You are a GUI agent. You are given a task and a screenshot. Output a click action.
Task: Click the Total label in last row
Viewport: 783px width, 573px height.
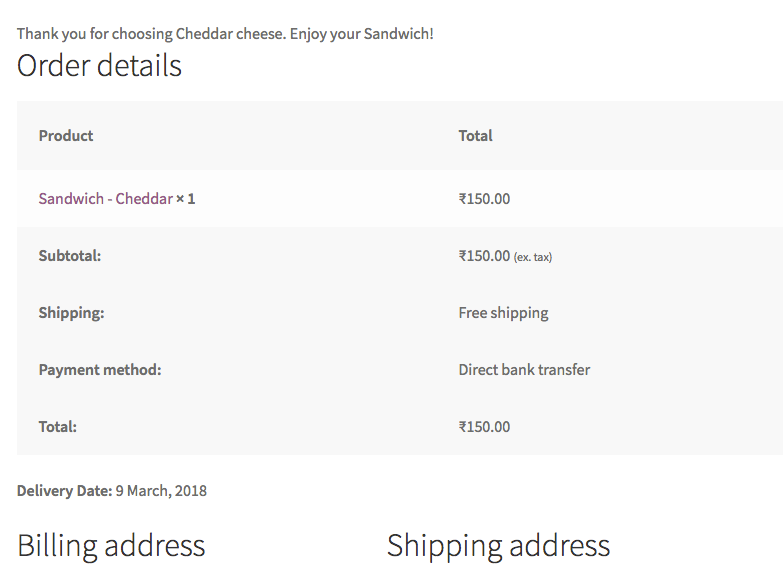pos(58,427)
